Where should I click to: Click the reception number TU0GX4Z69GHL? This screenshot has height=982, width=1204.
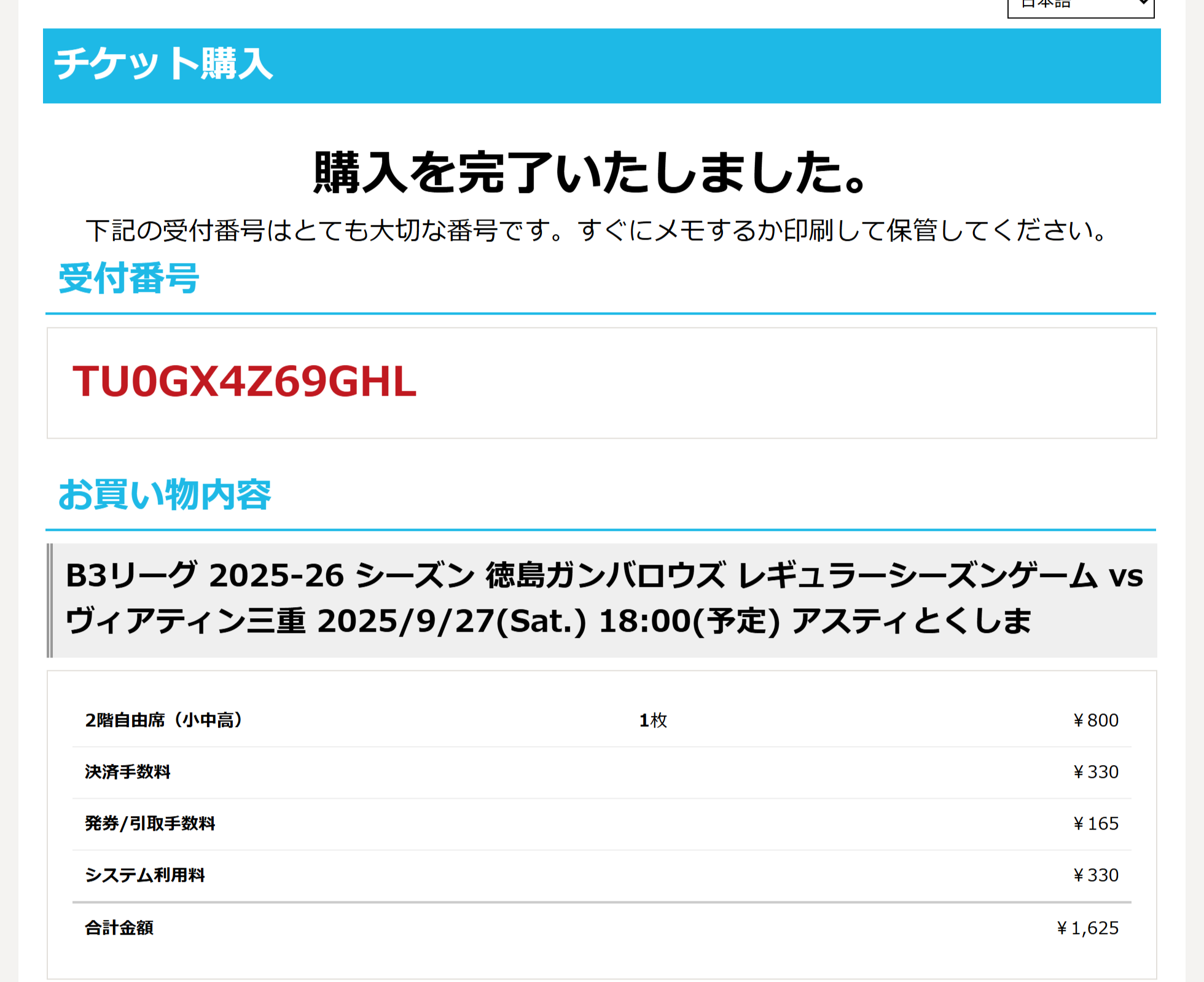point(244,382)
